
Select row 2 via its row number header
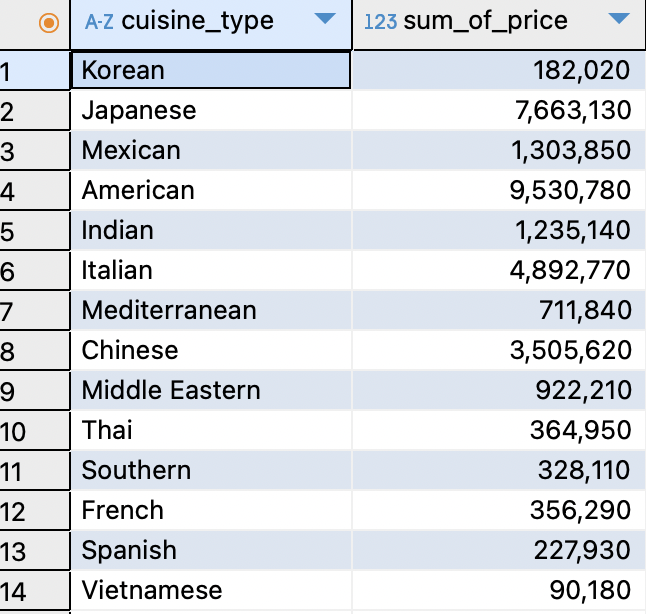(35, 110)
